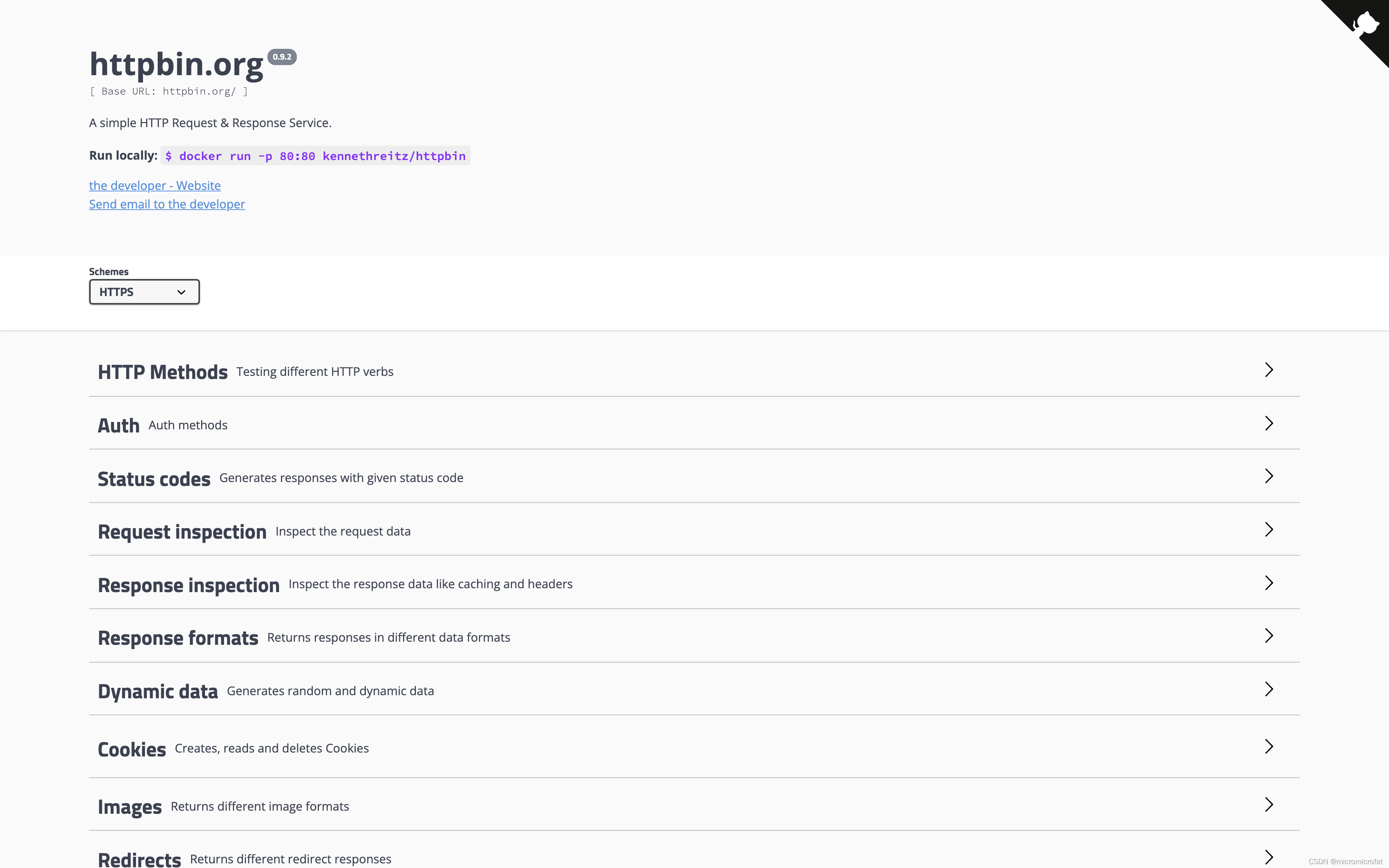Expand the Status codes section chevron
Image resolution: width=1389 pixels, height=868 pixels.
click(1269, 476)
